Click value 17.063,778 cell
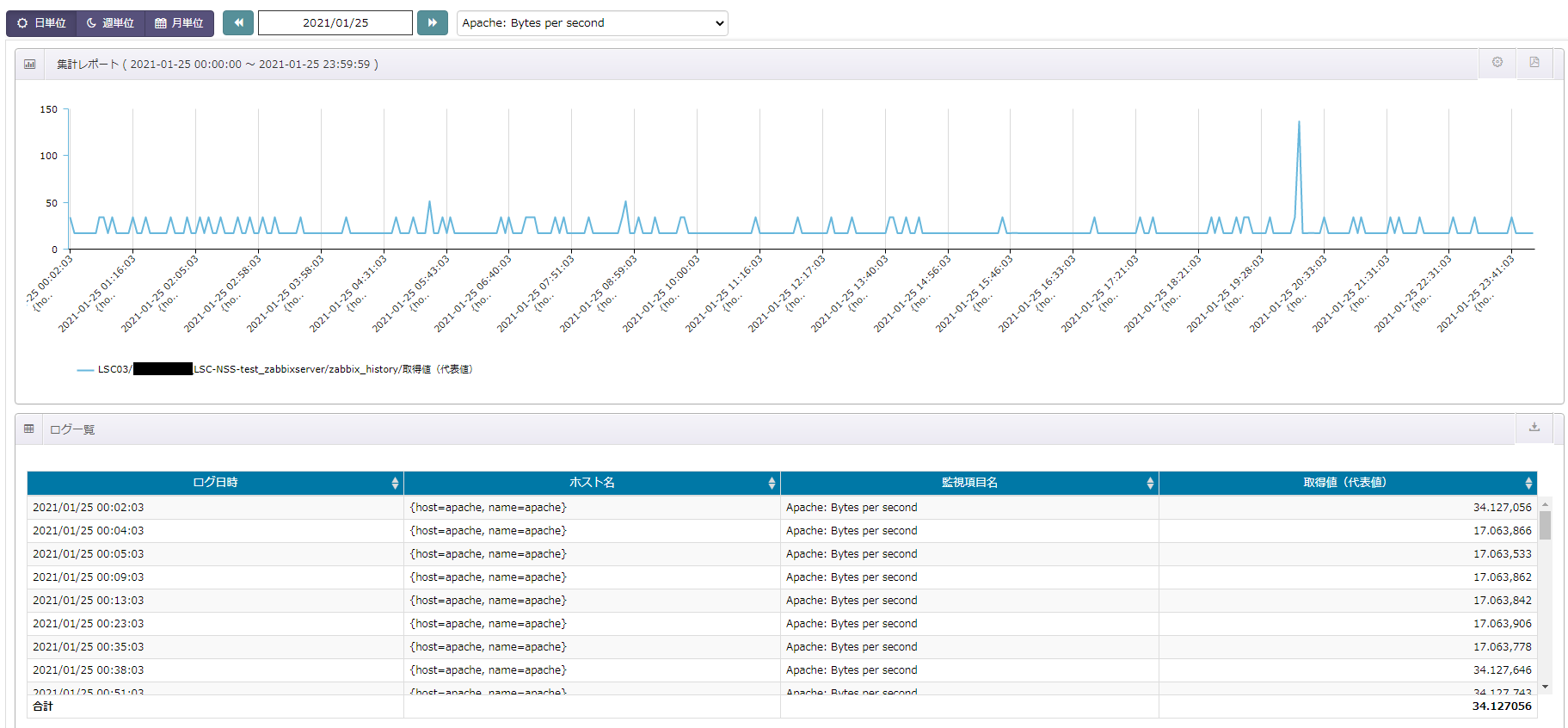The image size is (1568, 728). pos(1502,647)
